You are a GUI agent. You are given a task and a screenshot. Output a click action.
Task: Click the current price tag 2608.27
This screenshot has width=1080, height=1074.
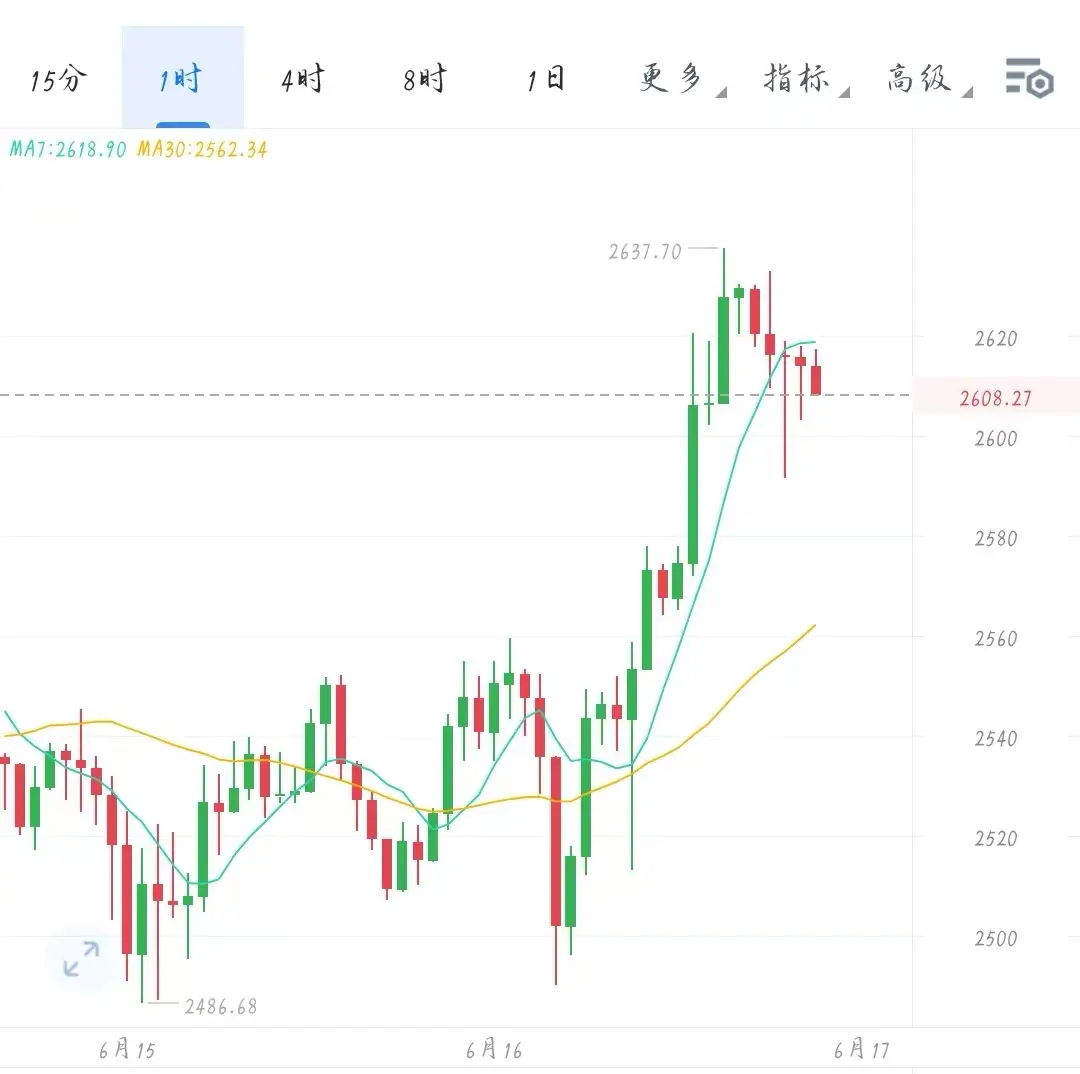(996, 397)
